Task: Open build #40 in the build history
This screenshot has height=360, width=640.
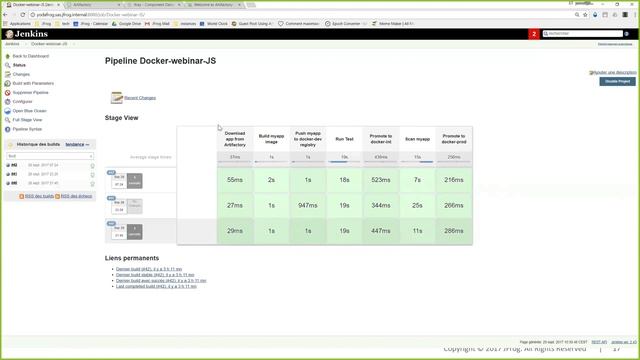Action: (14, 183)
